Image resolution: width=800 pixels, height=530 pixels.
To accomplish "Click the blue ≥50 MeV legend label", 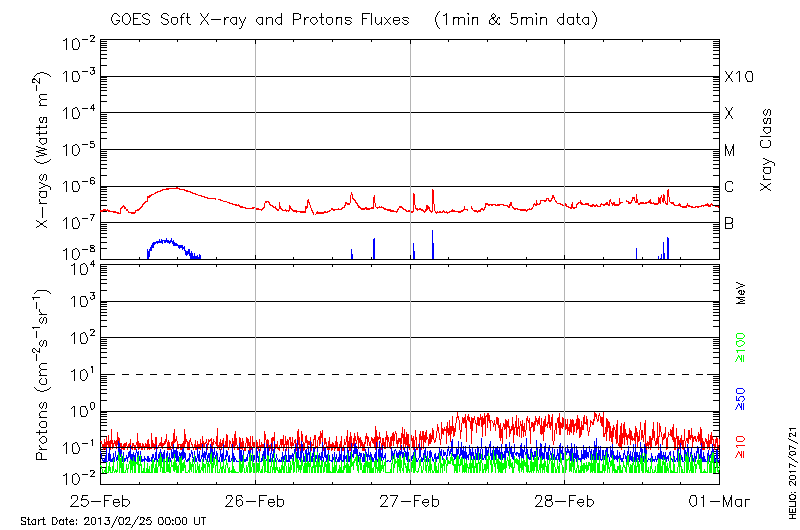I will [x=741, y=396].
